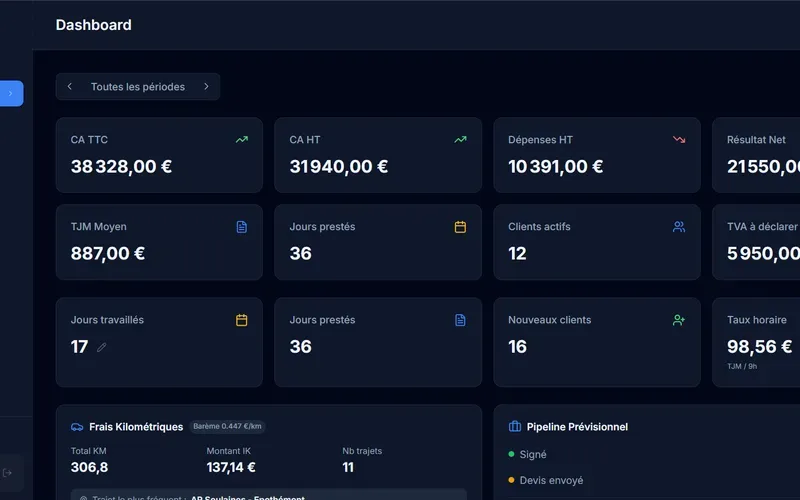Click the Montant IK value 137,14 €
Image resolution: width=800 pixels, height=500 pixels.
(x=231, y=467)
